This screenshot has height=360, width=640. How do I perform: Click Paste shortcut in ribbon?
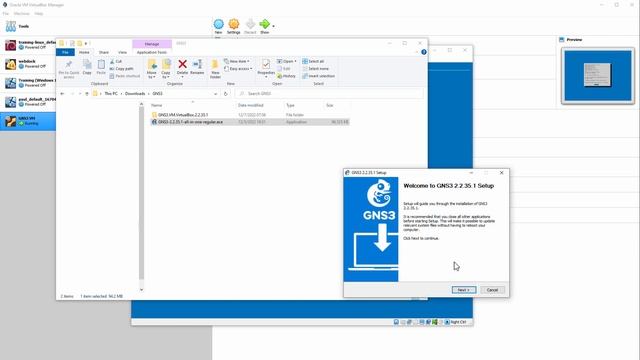(x=124, y=76)
